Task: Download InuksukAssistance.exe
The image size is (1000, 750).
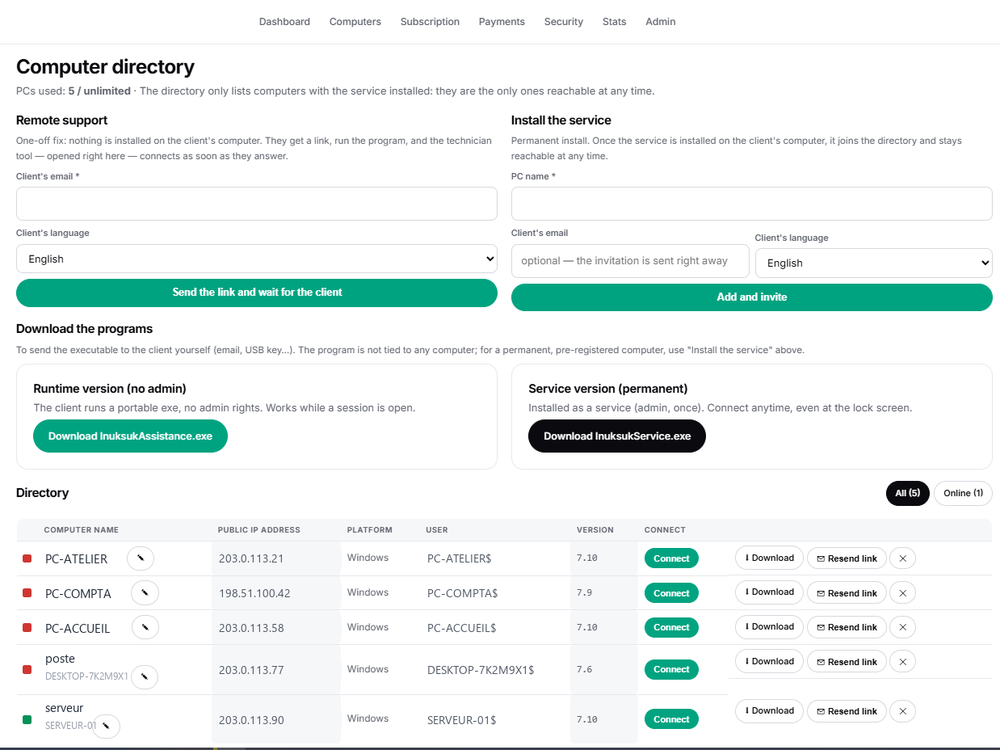Action: (130, 436)
